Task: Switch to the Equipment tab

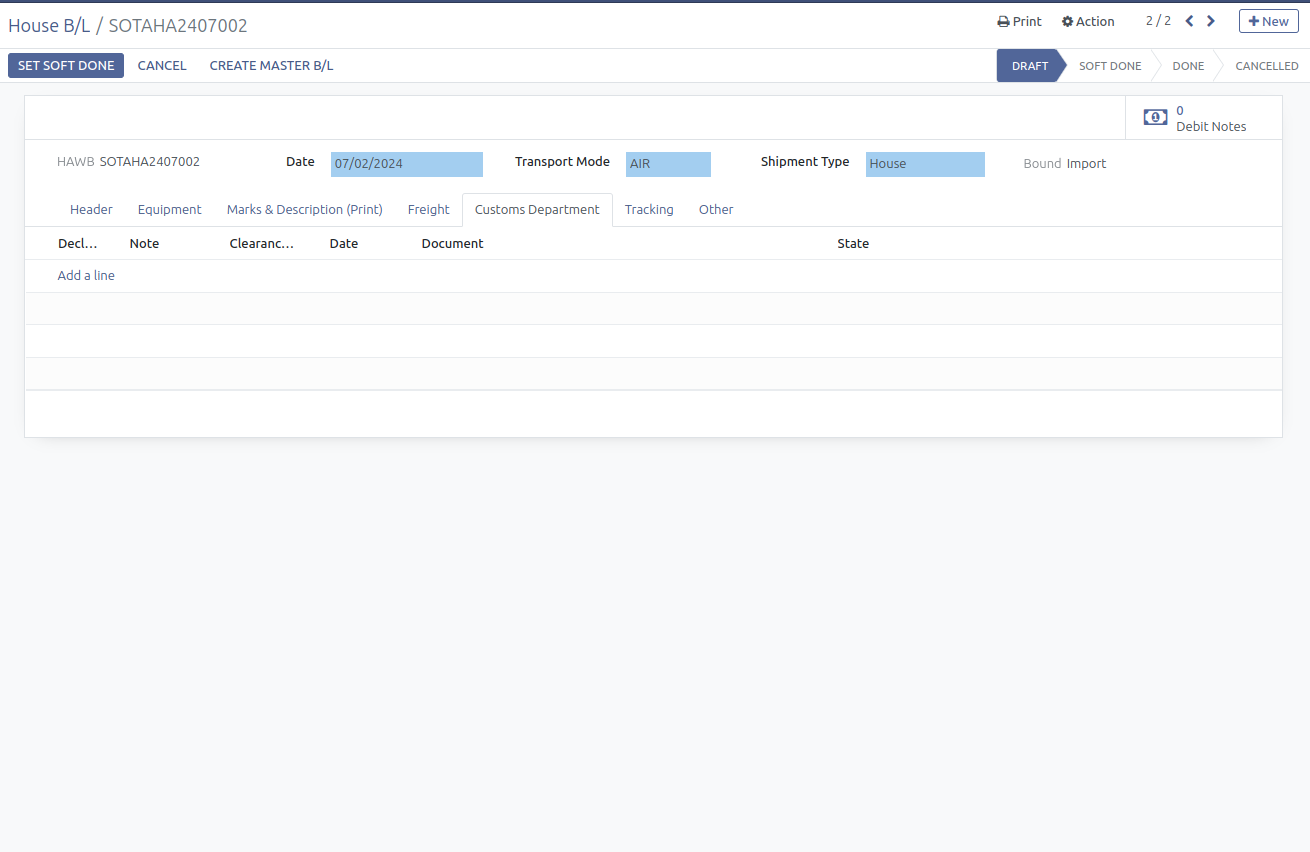Action: 169,210
